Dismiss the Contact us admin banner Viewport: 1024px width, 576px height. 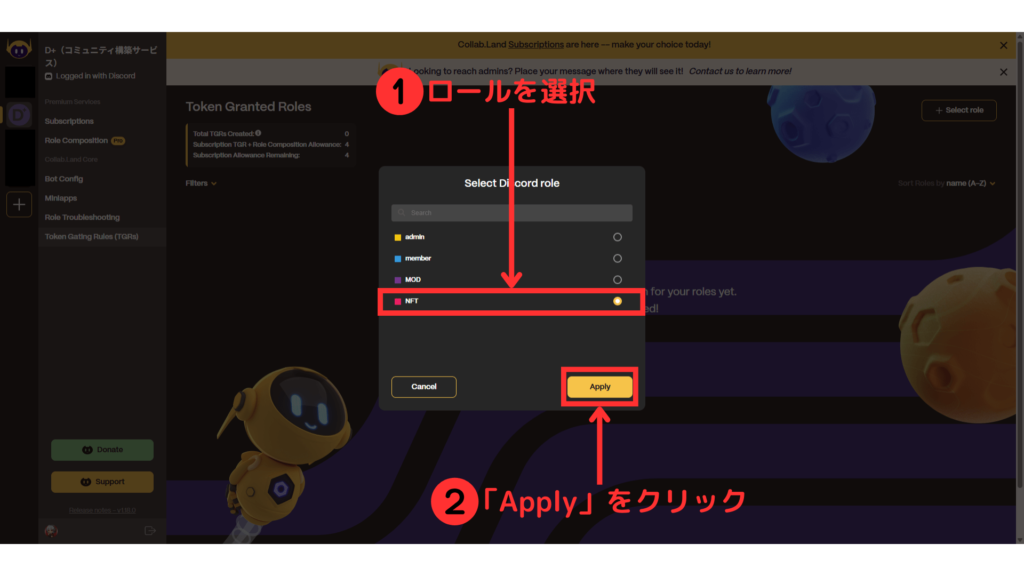[1003, 72]
